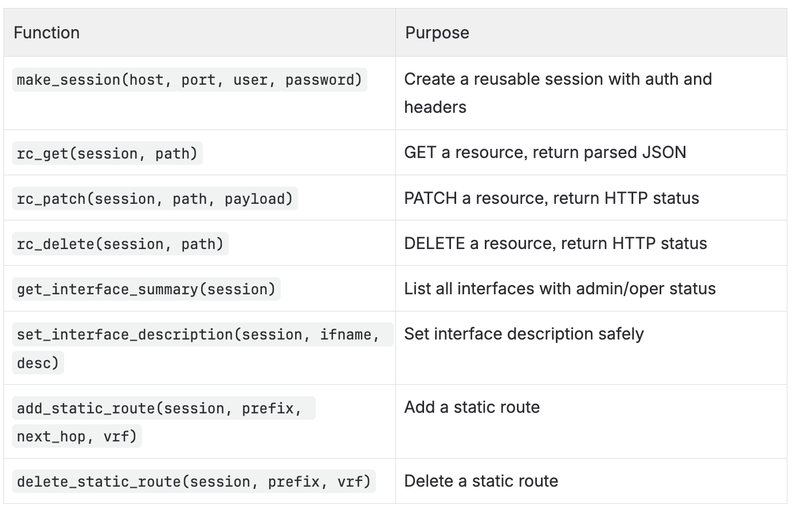Click 'GET a resource, return parsed JSON' text

tap(545, 153)
